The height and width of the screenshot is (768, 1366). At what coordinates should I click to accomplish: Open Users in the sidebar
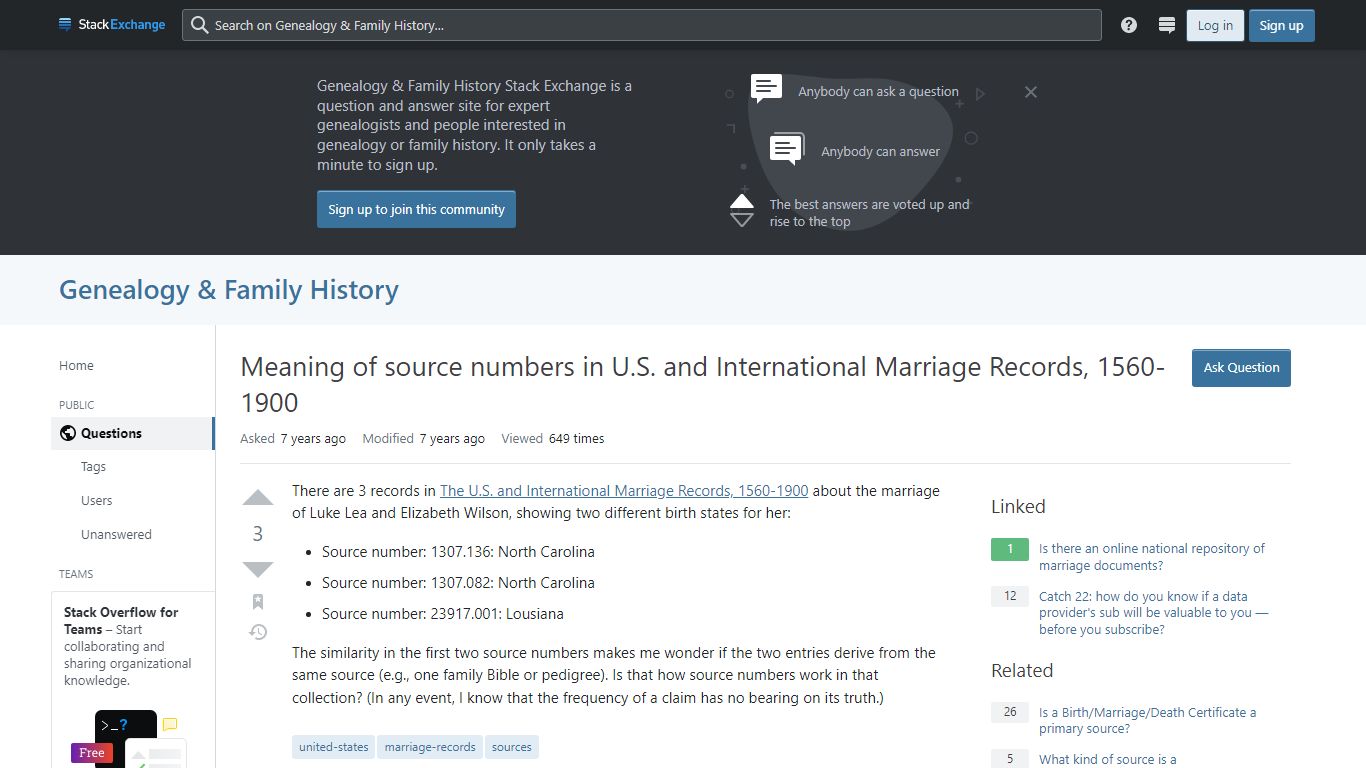96,501
